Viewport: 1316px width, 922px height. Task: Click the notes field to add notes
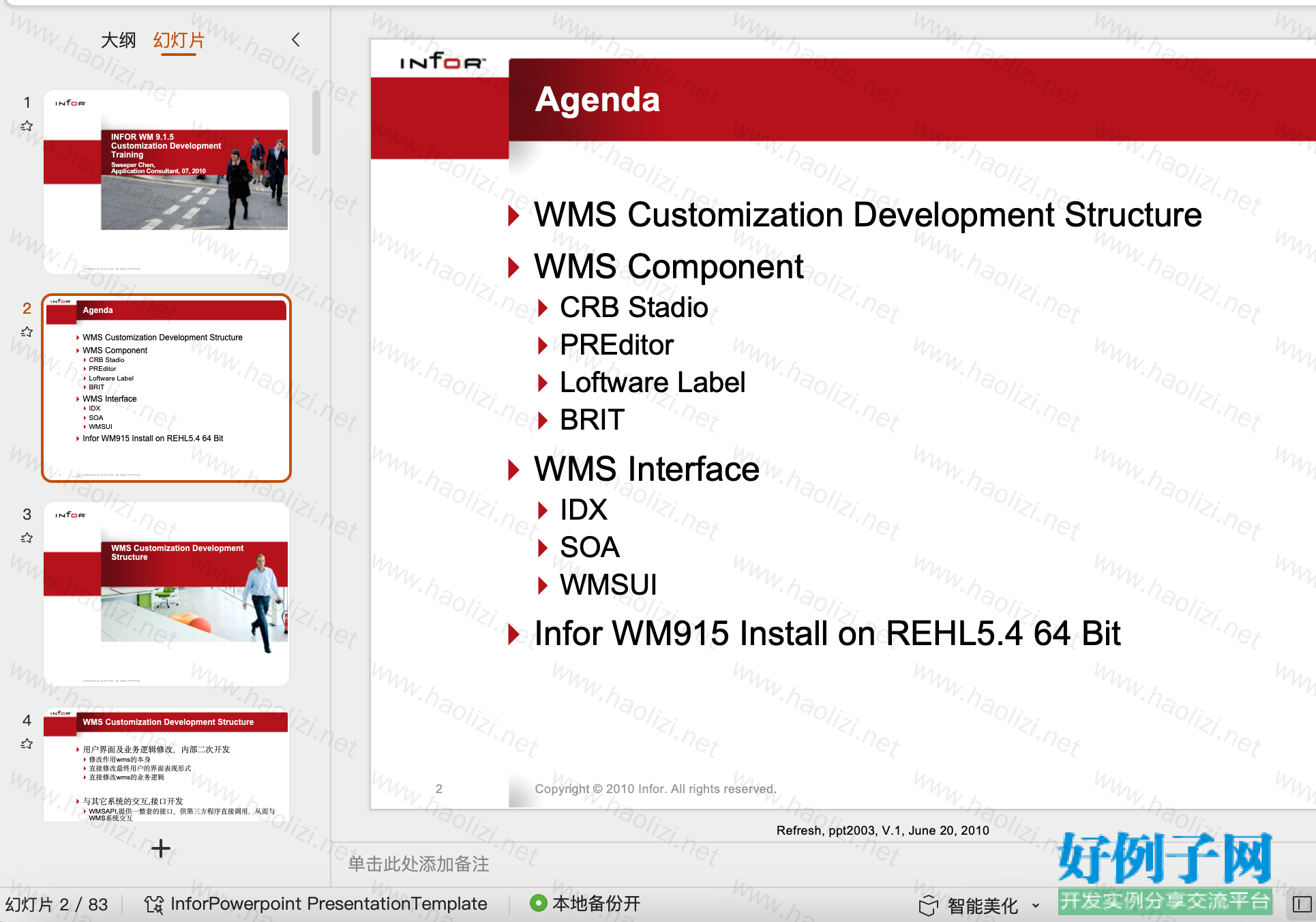(419, 864)
